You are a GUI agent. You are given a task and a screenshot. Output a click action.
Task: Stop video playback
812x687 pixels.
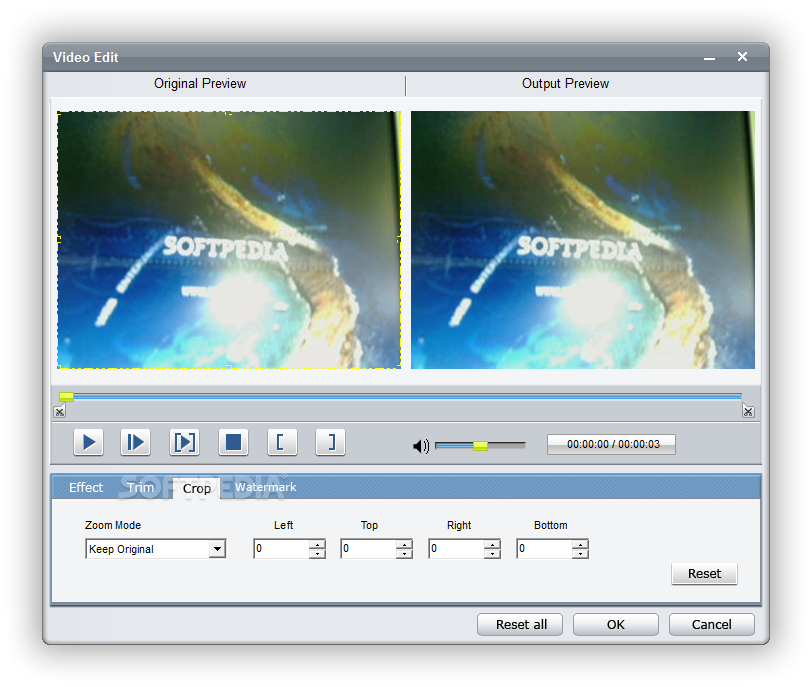(234, 443)
